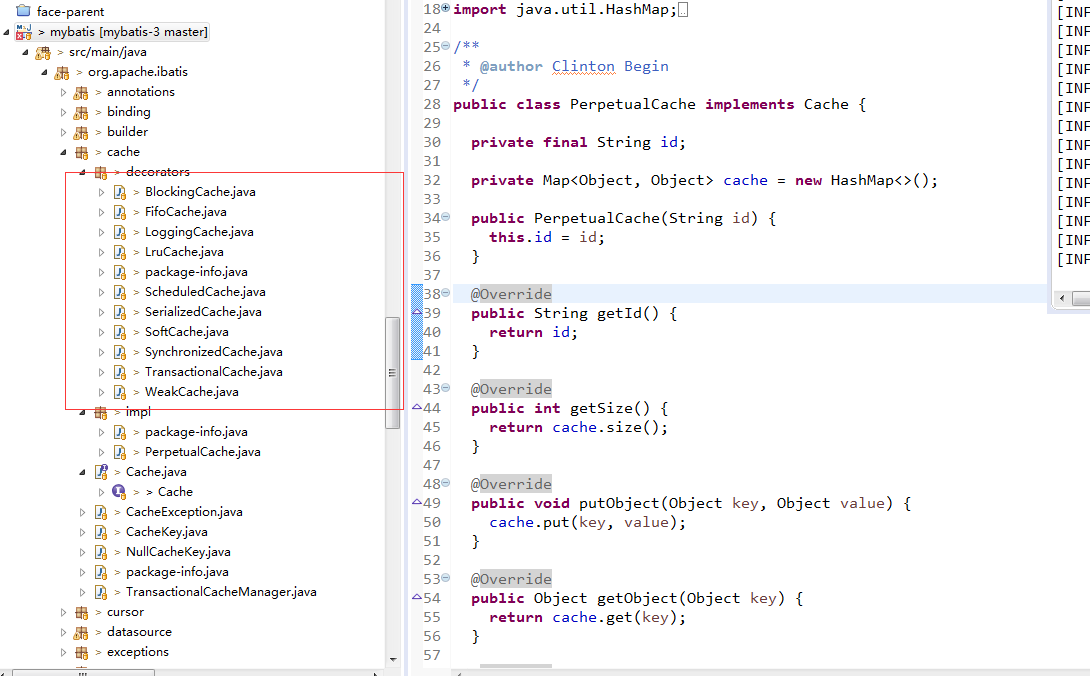Image resolution: width=1090 pixels, height=676 pixels.
Task: Collapse the PerpetualCache constructor at line 34
Action: 446,217
